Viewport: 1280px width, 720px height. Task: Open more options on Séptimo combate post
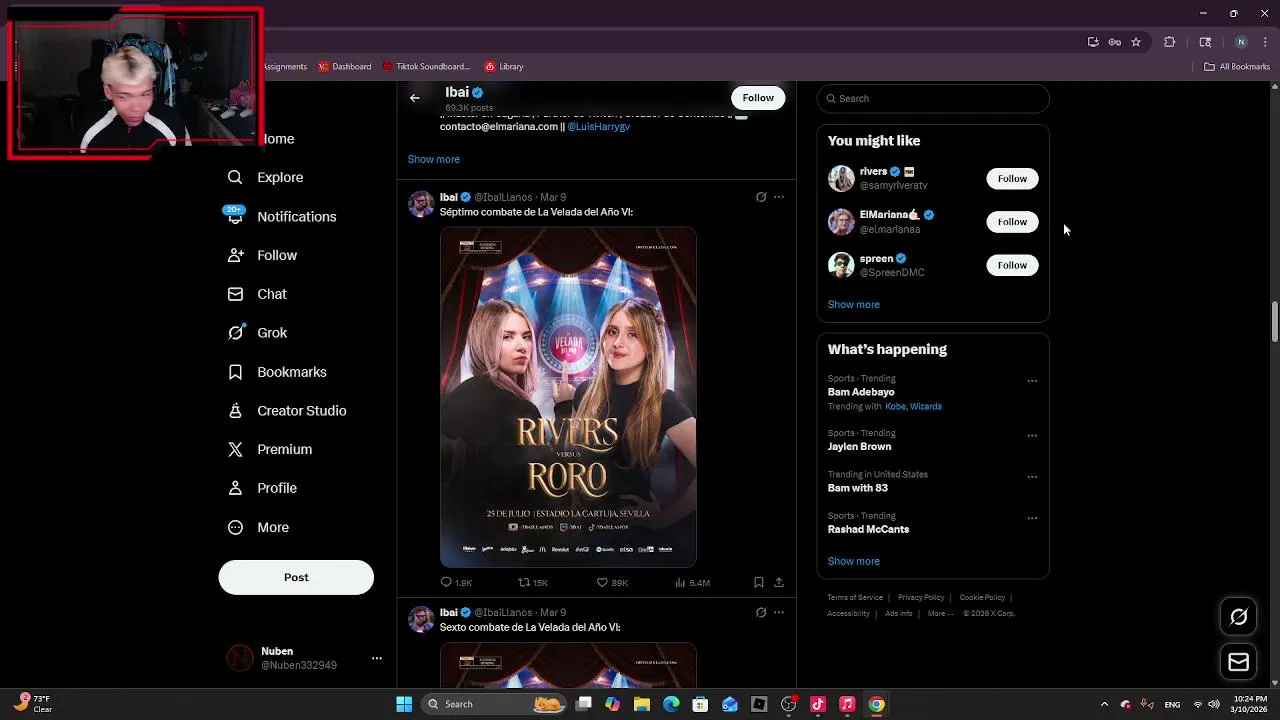779,197
